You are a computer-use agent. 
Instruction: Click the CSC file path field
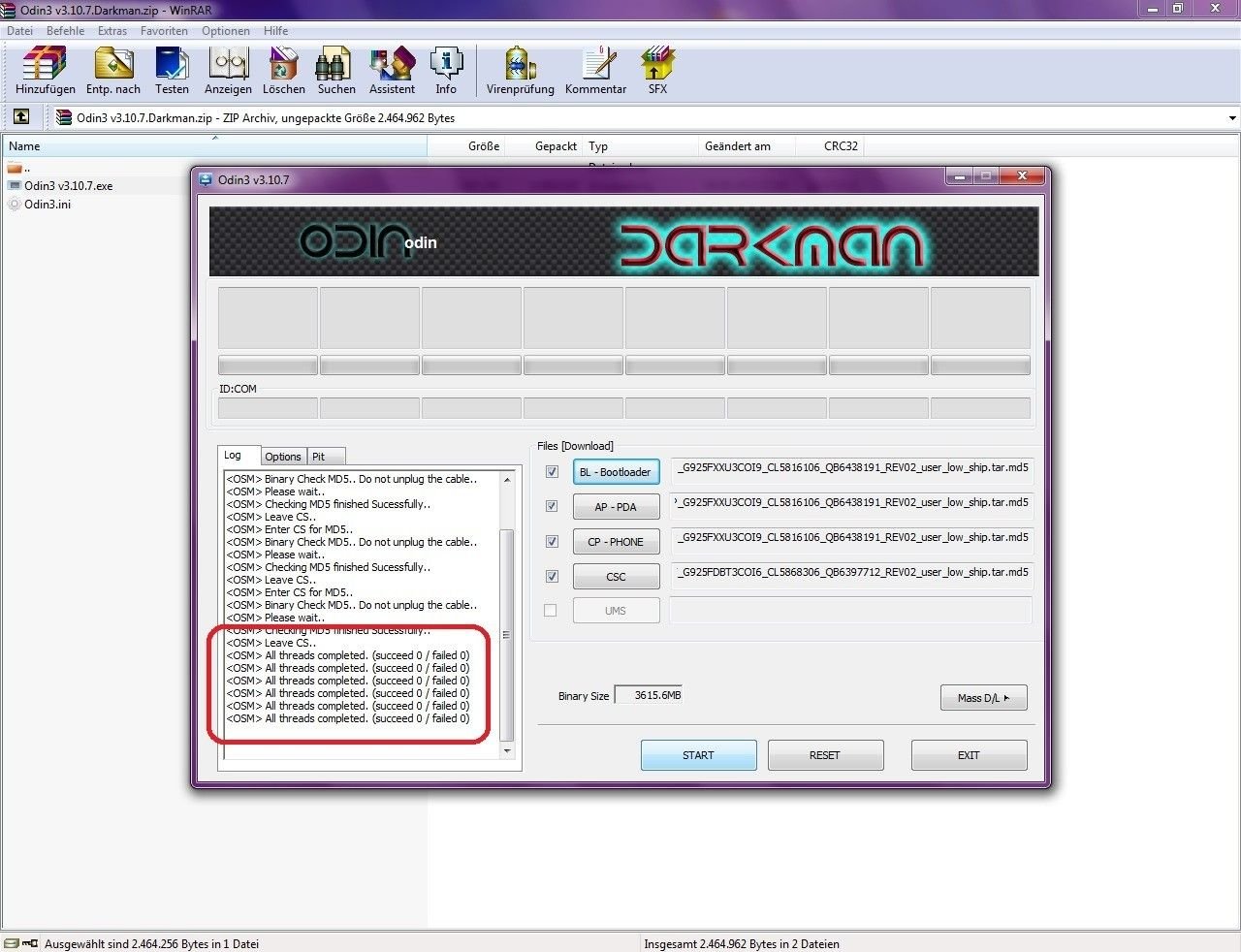tap(851, 576)
